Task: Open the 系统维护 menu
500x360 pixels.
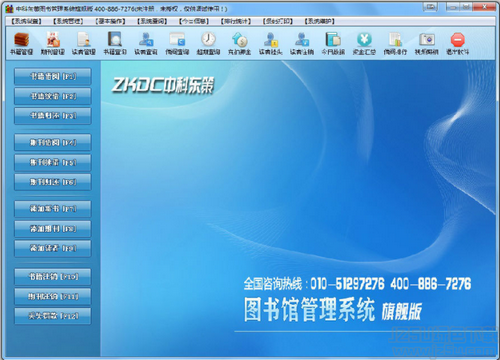Action: [319, 21]
